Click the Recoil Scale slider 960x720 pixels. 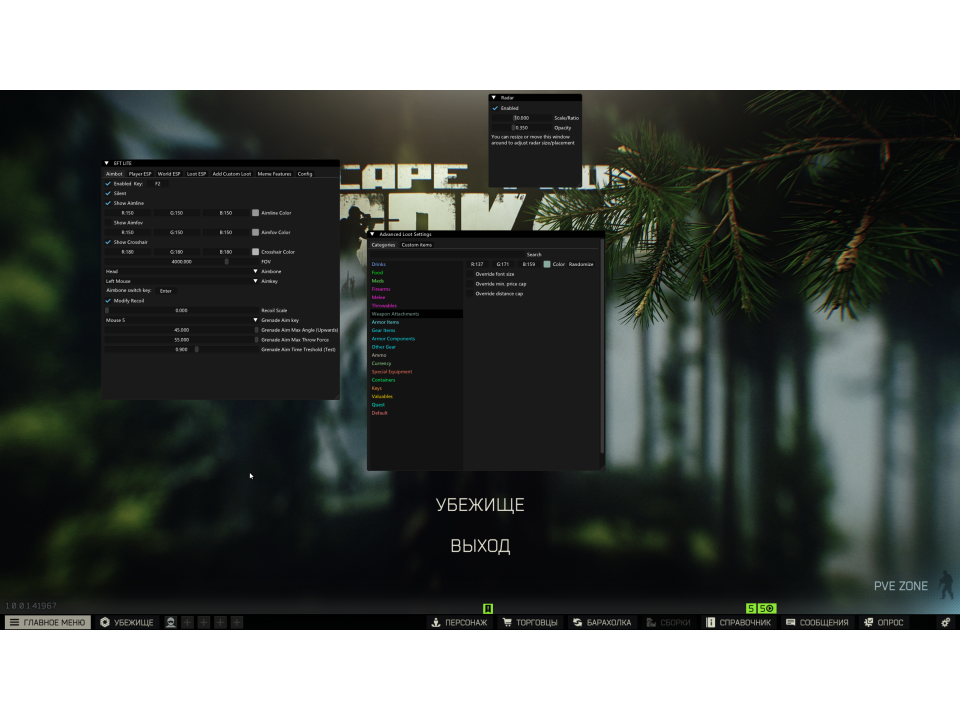[x=182, y=310]
